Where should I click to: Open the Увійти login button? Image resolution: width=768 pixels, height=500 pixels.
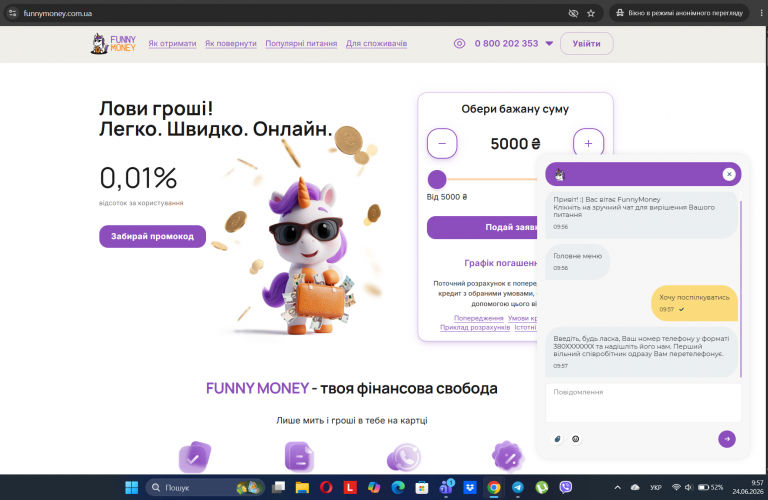(586, 44)
